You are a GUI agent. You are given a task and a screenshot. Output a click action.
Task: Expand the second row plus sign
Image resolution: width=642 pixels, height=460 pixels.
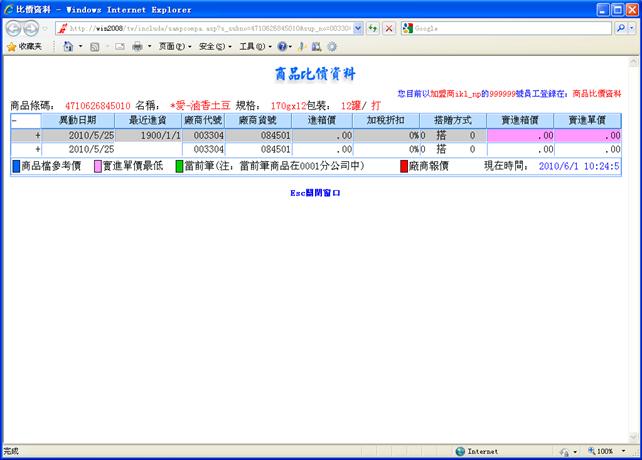38,149
